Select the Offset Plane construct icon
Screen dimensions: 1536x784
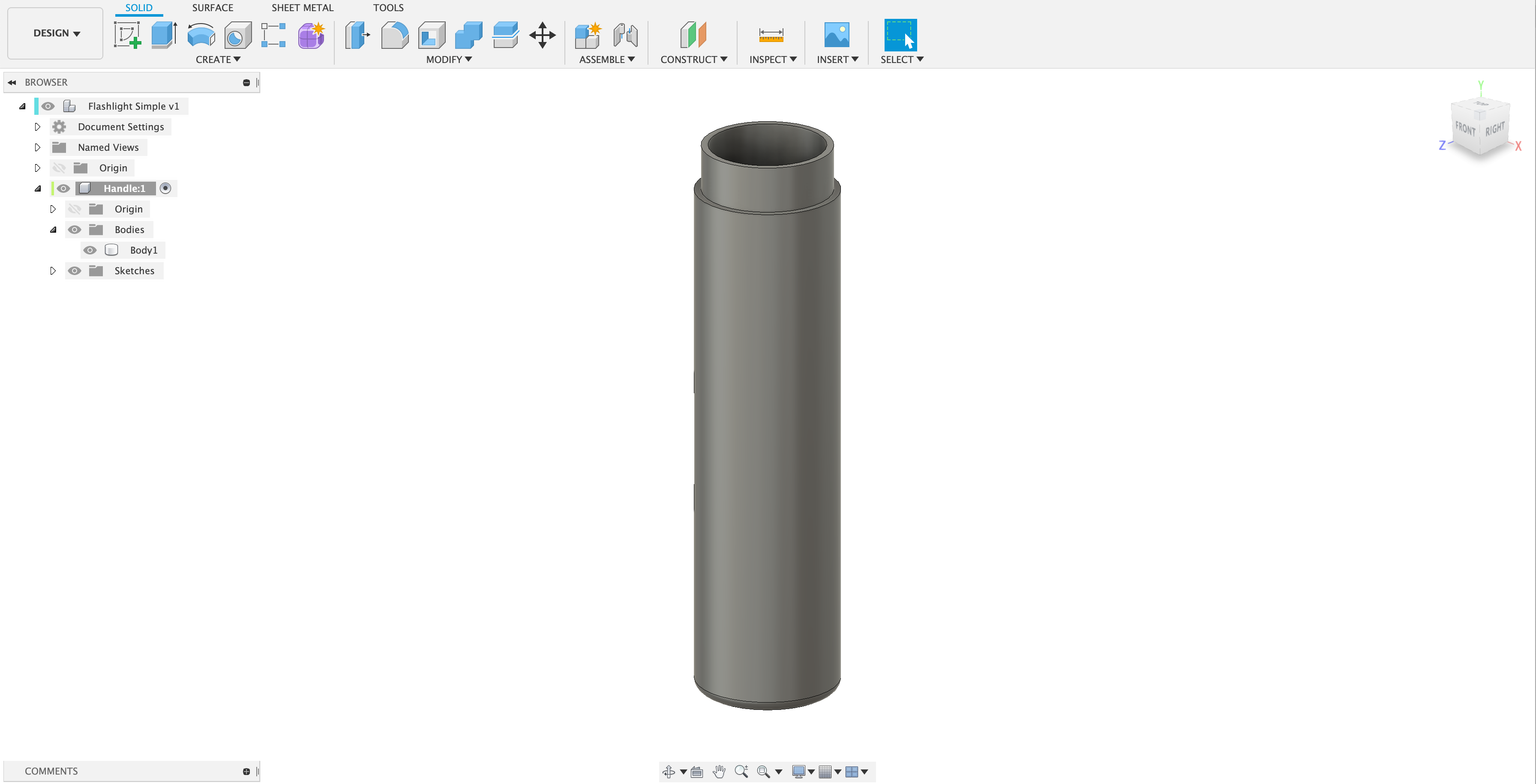pyautogui.click(x=693, y=35)
